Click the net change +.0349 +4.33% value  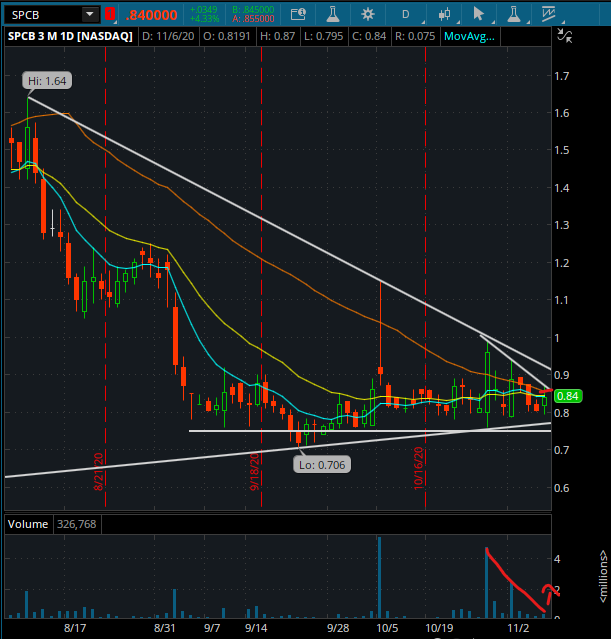click(x=204, y=14)
